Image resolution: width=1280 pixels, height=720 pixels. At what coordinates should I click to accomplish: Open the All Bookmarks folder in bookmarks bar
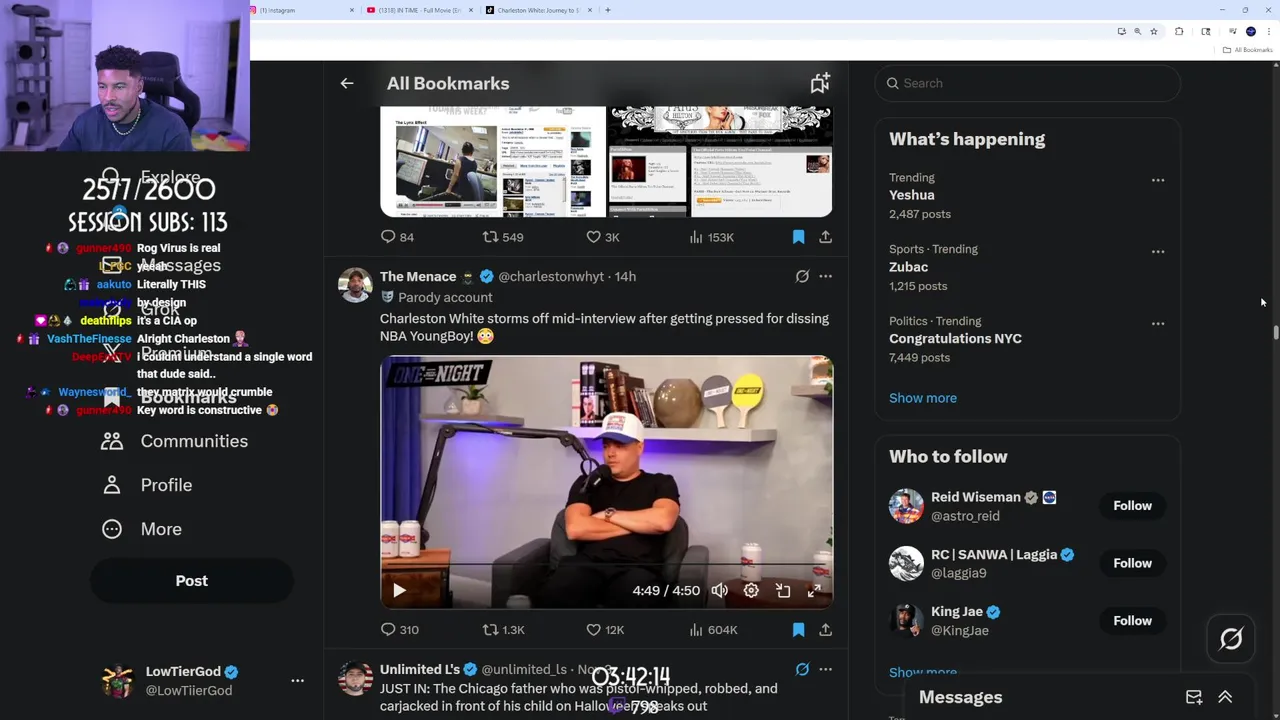(x=1247, y=50)
